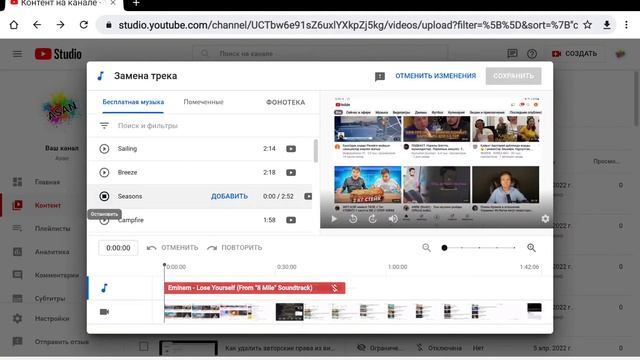Select the Campfire track row
The image size is (640, 360).
(200, 220)
